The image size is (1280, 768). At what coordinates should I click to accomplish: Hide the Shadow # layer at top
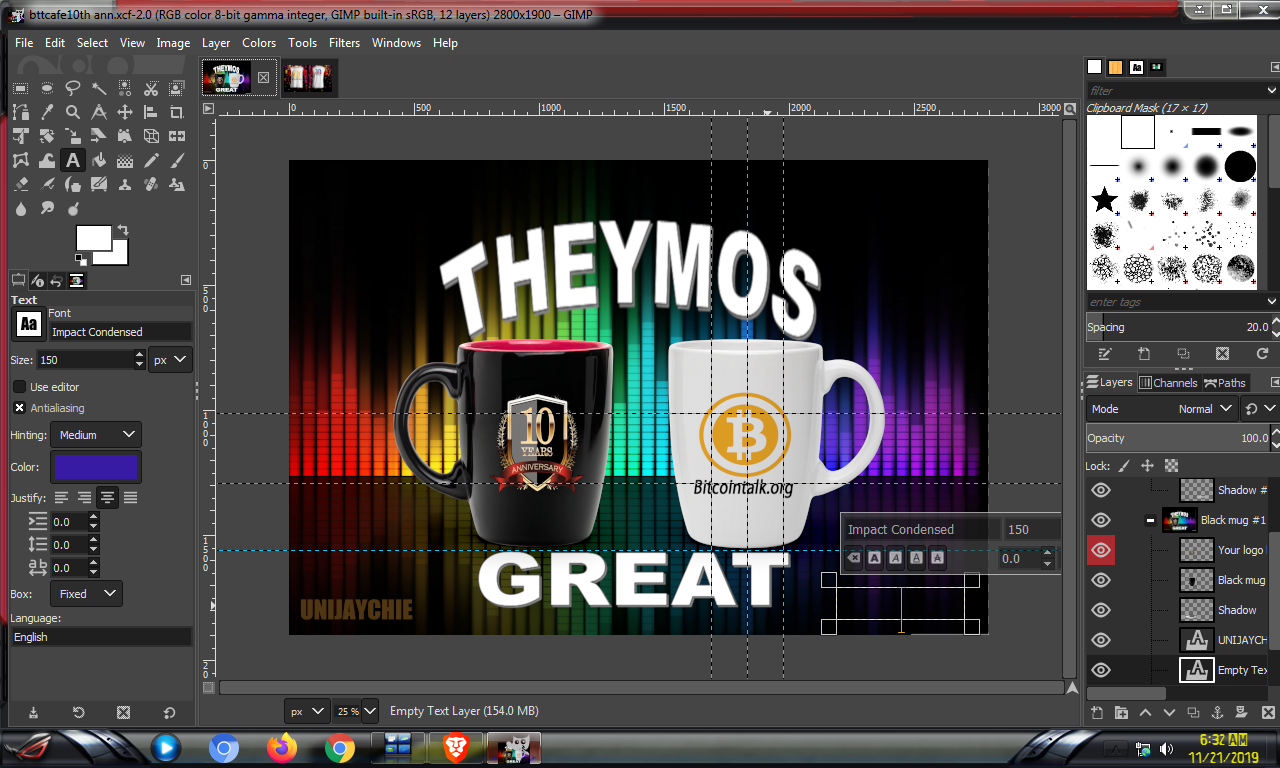[1101, 490]
